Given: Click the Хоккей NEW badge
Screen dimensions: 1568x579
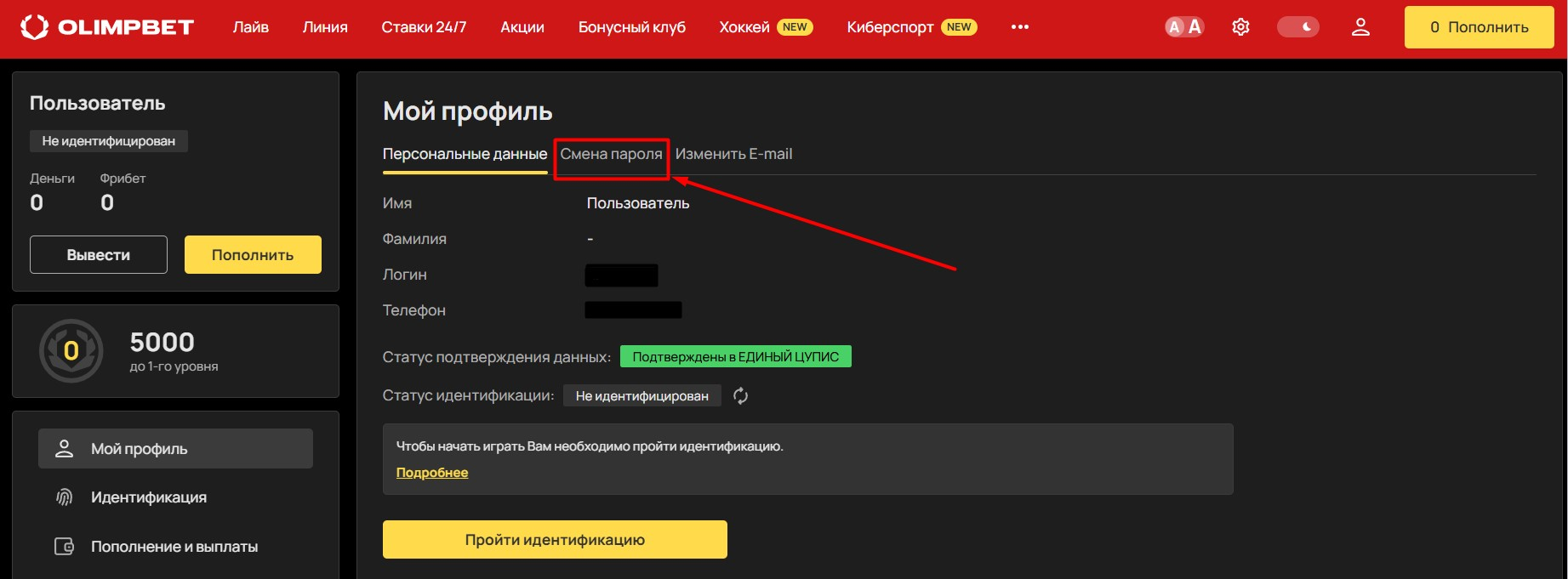Looking at the screenshot, I should pos(795,27).
